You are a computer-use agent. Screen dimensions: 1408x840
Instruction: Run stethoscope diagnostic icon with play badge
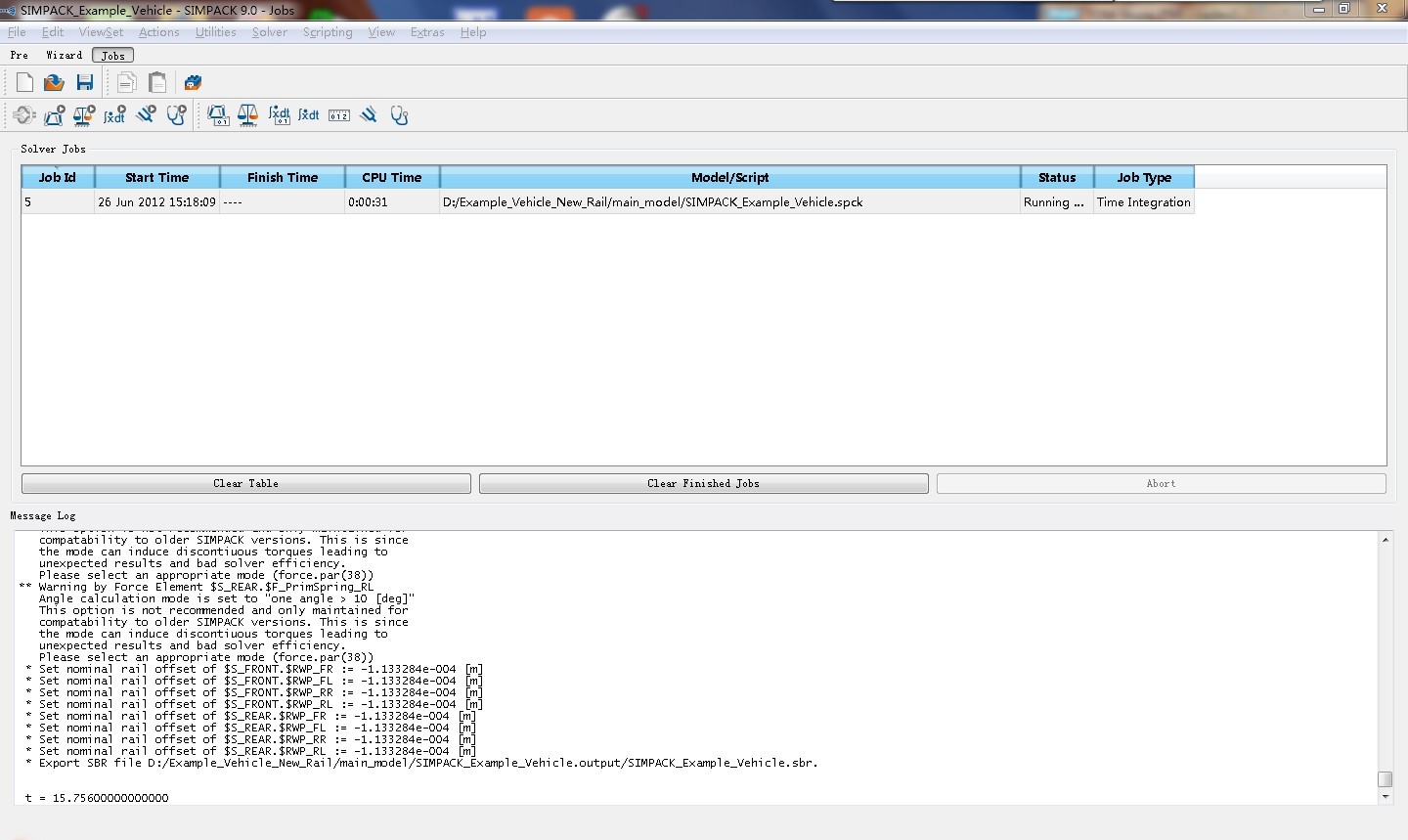tap(176, 115)
